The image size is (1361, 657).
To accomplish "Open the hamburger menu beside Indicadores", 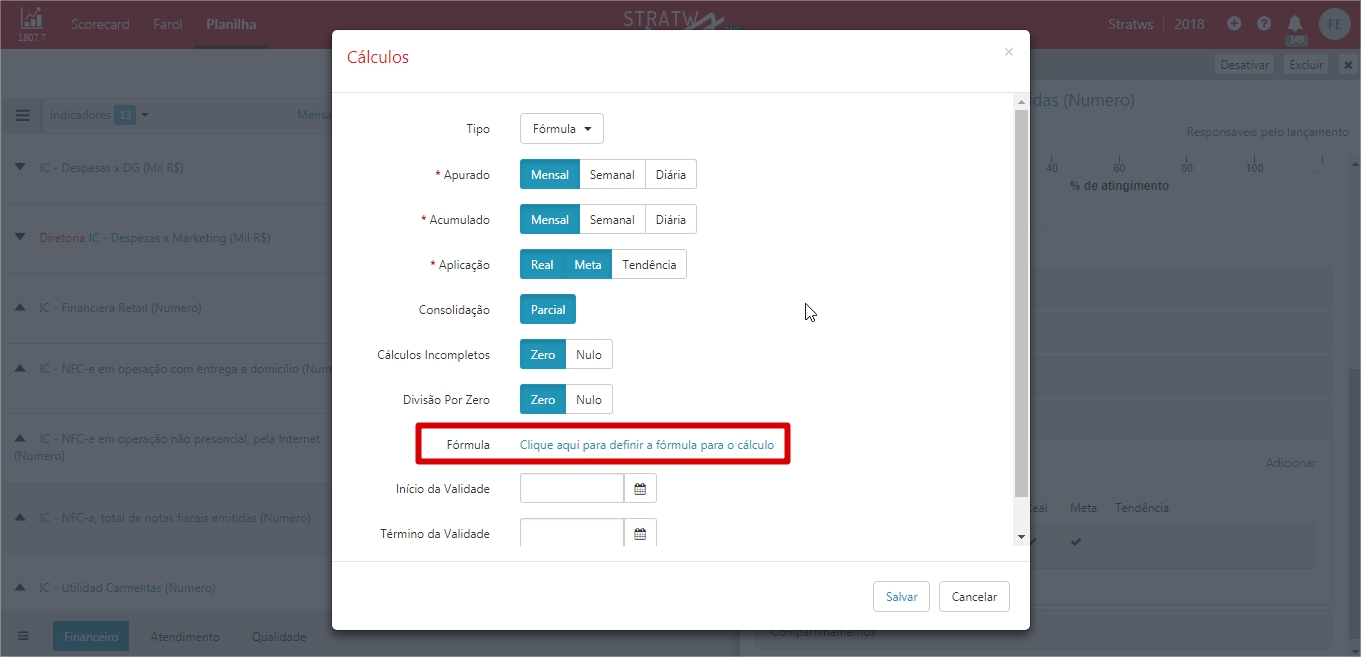I will point(23,115).
